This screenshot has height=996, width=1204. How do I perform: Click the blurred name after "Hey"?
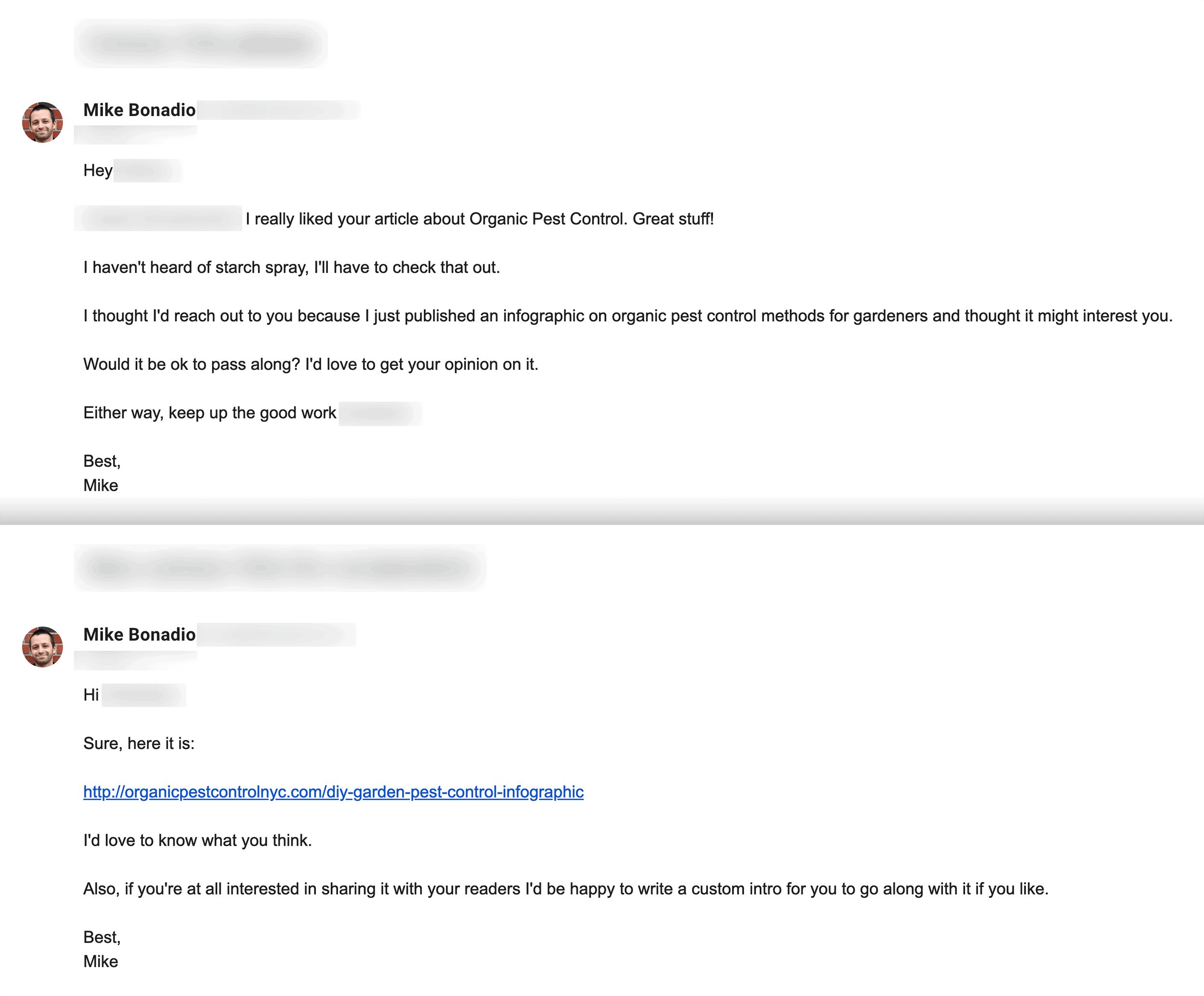click(147, 170)
